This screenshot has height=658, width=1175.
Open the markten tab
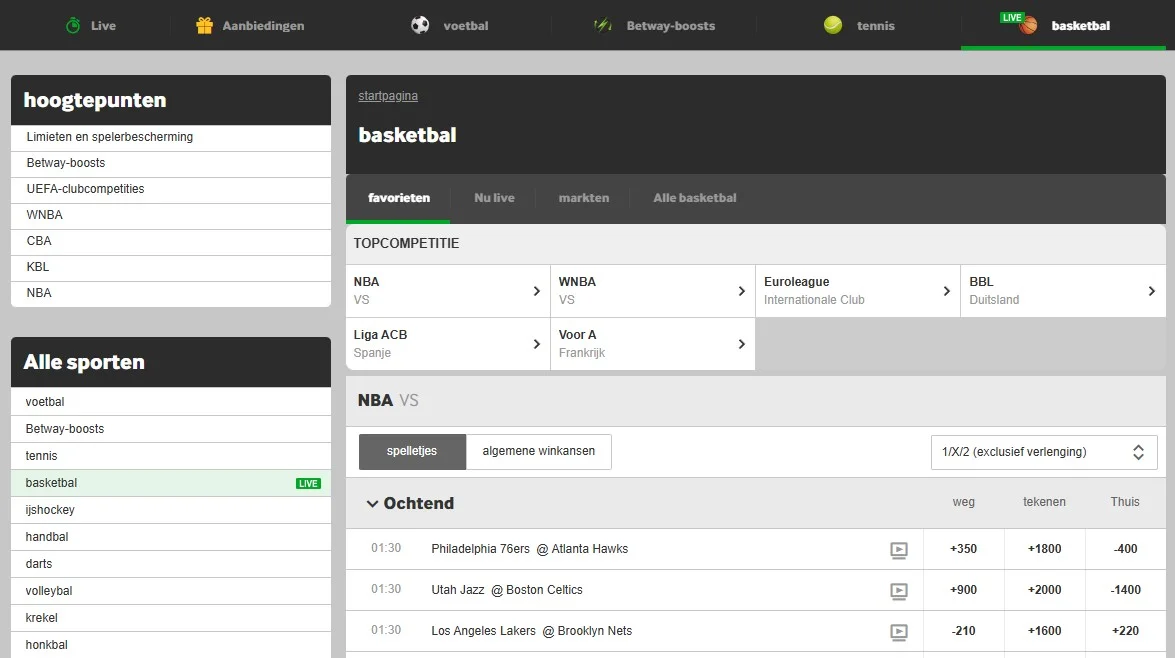click(584, 197)
